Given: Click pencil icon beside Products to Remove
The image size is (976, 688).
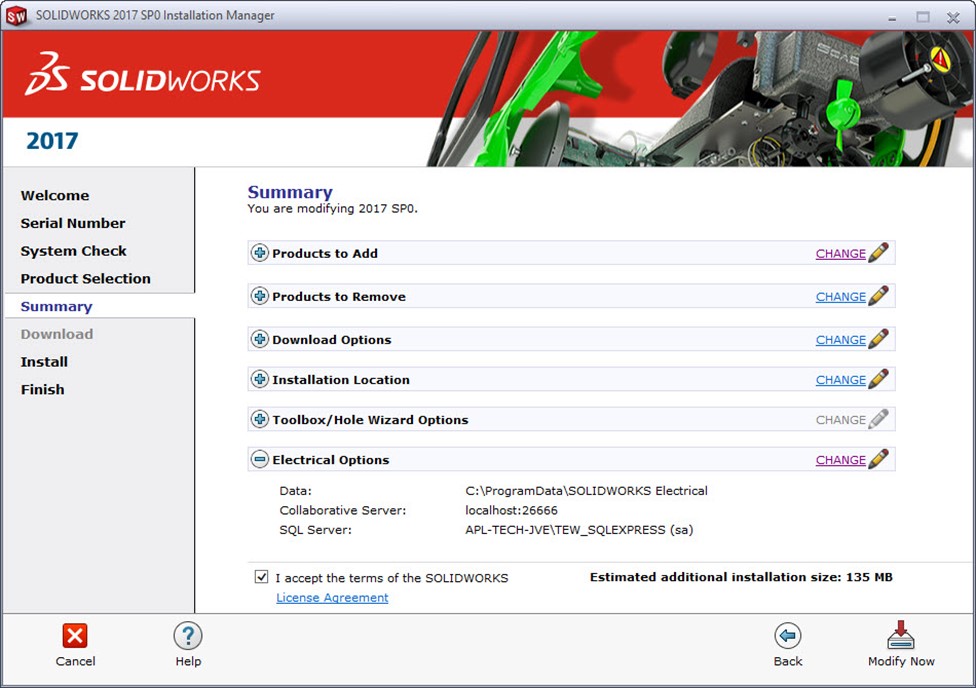Looking at the screenshot, I should [878, 296].
